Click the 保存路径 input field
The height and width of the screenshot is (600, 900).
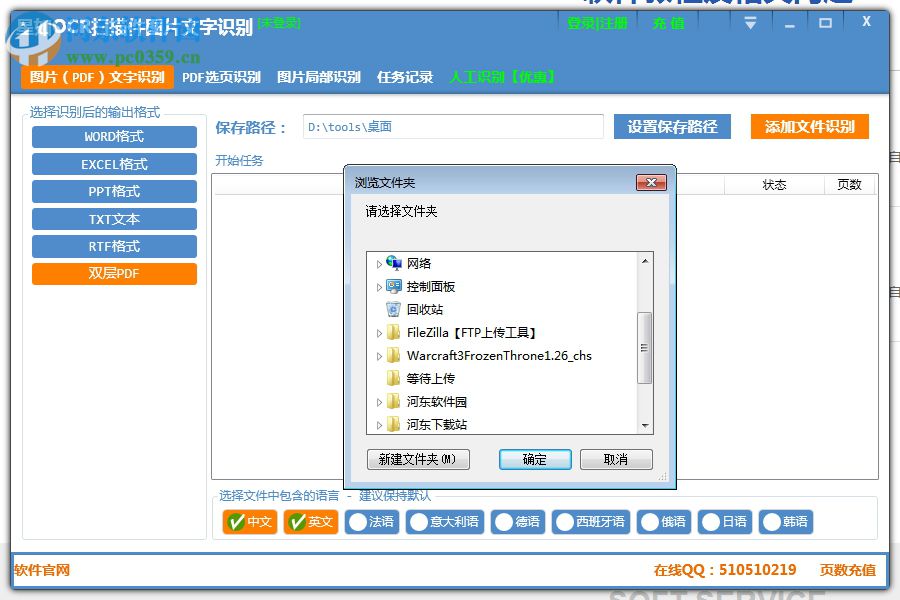(x=453, y=127)
